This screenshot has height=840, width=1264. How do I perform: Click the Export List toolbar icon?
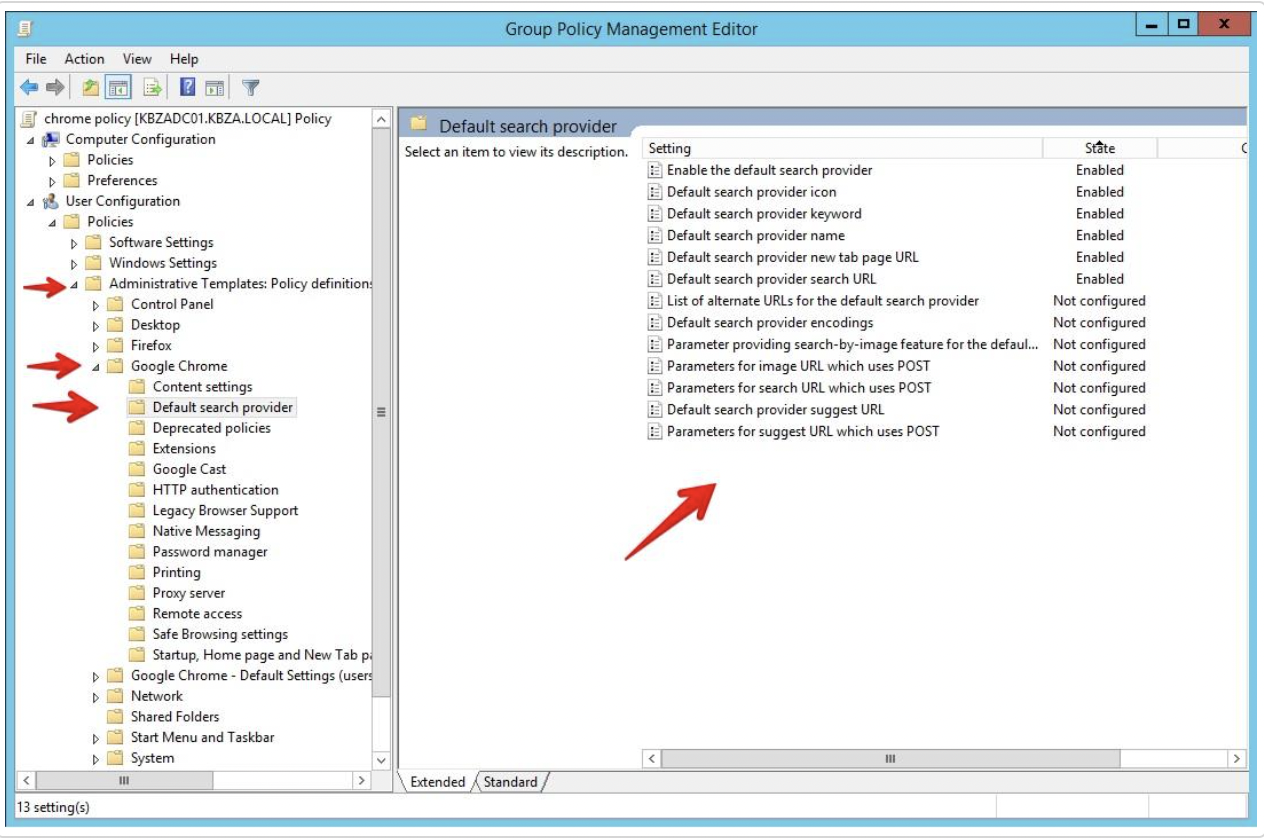click(x=152, y=88)
